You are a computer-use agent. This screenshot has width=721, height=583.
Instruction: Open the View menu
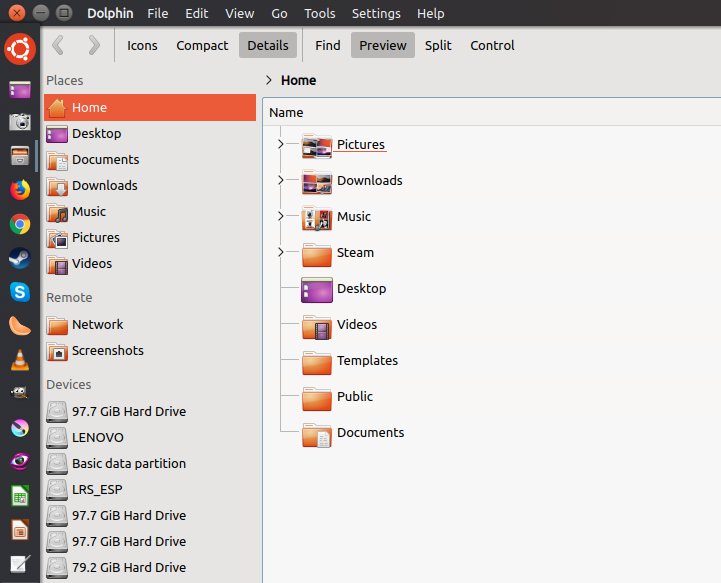(x=240, y=13)
